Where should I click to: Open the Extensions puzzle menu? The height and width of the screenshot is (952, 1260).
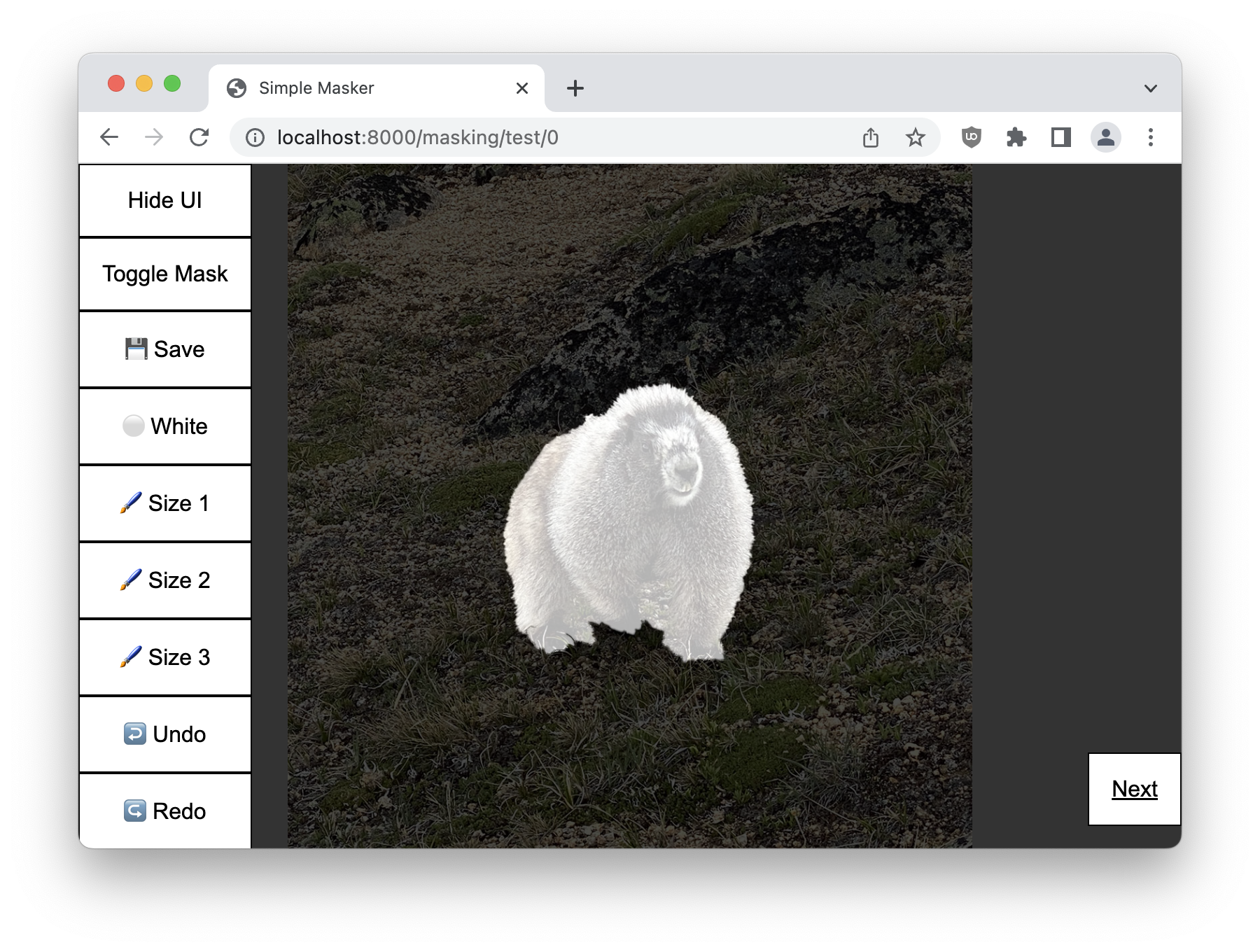tap(1016, 137)
